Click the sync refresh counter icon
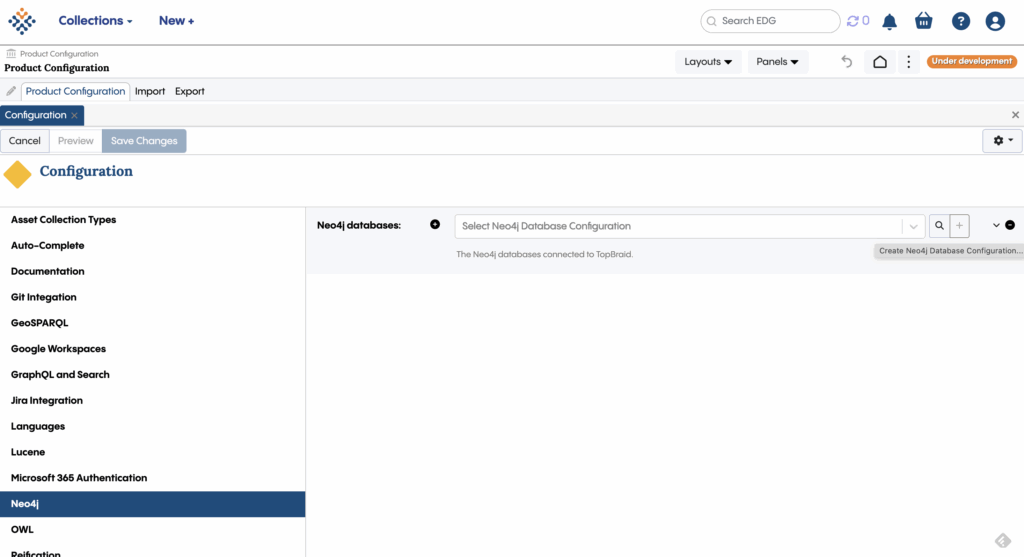1024x557 pixels. tap(857, 21)
